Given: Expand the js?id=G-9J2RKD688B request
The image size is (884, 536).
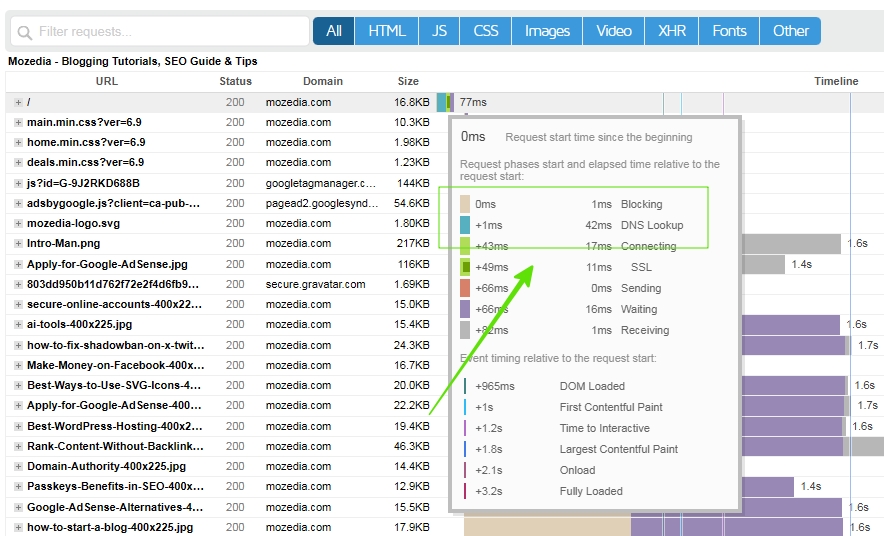Looking at the screenshot, I should pos(18,183).
